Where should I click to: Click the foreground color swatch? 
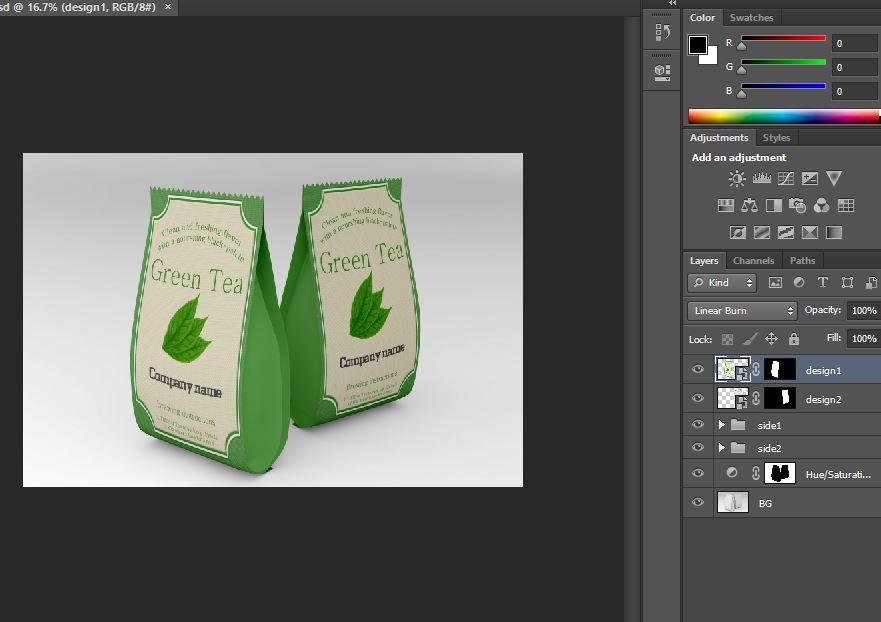698,45
